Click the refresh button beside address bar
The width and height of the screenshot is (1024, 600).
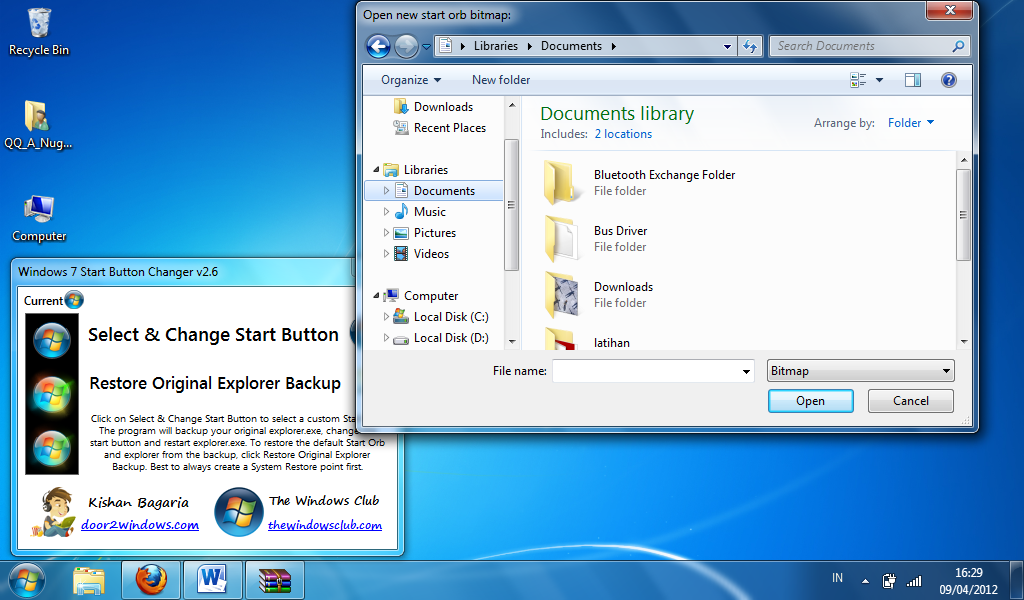coord(750,46)
